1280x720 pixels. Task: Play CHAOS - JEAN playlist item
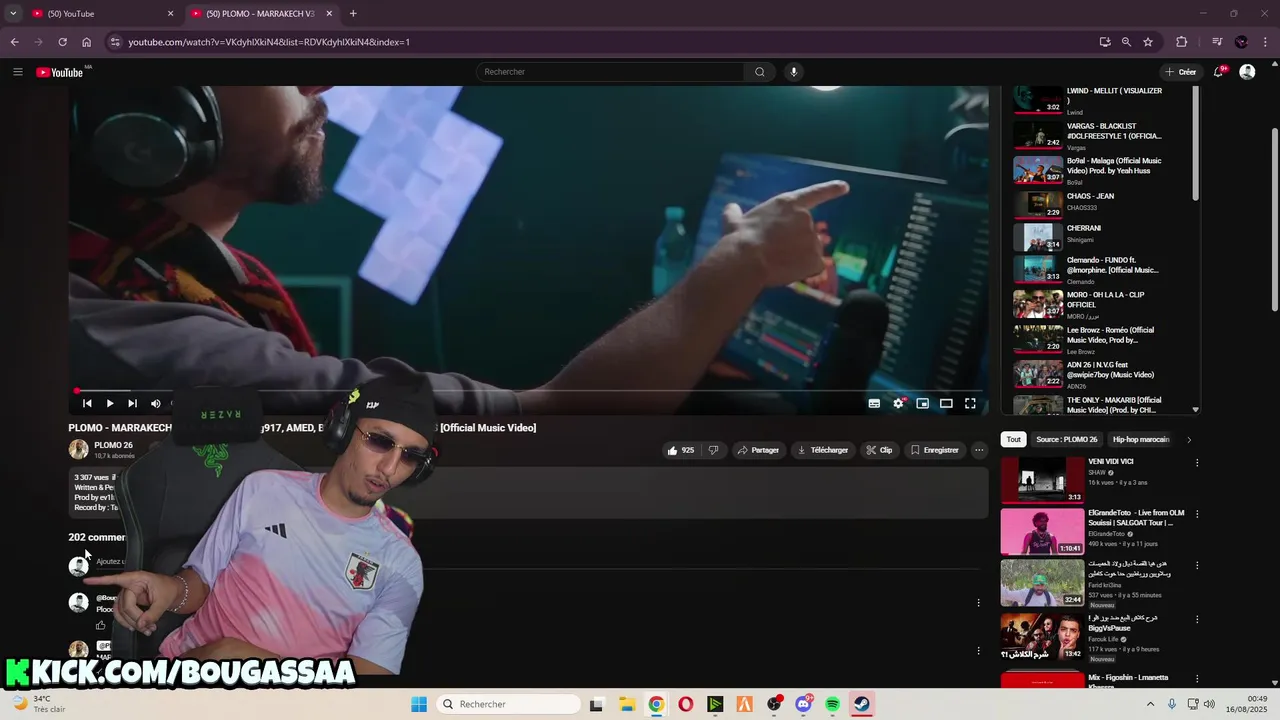[1090, 196]
